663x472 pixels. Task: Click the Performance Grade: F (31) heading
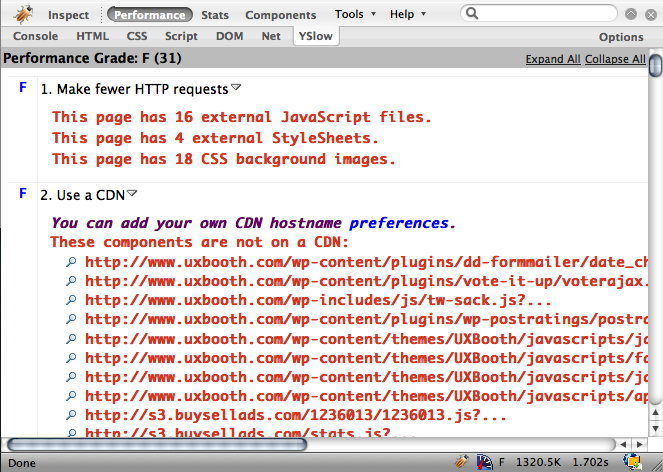(92, 58)
